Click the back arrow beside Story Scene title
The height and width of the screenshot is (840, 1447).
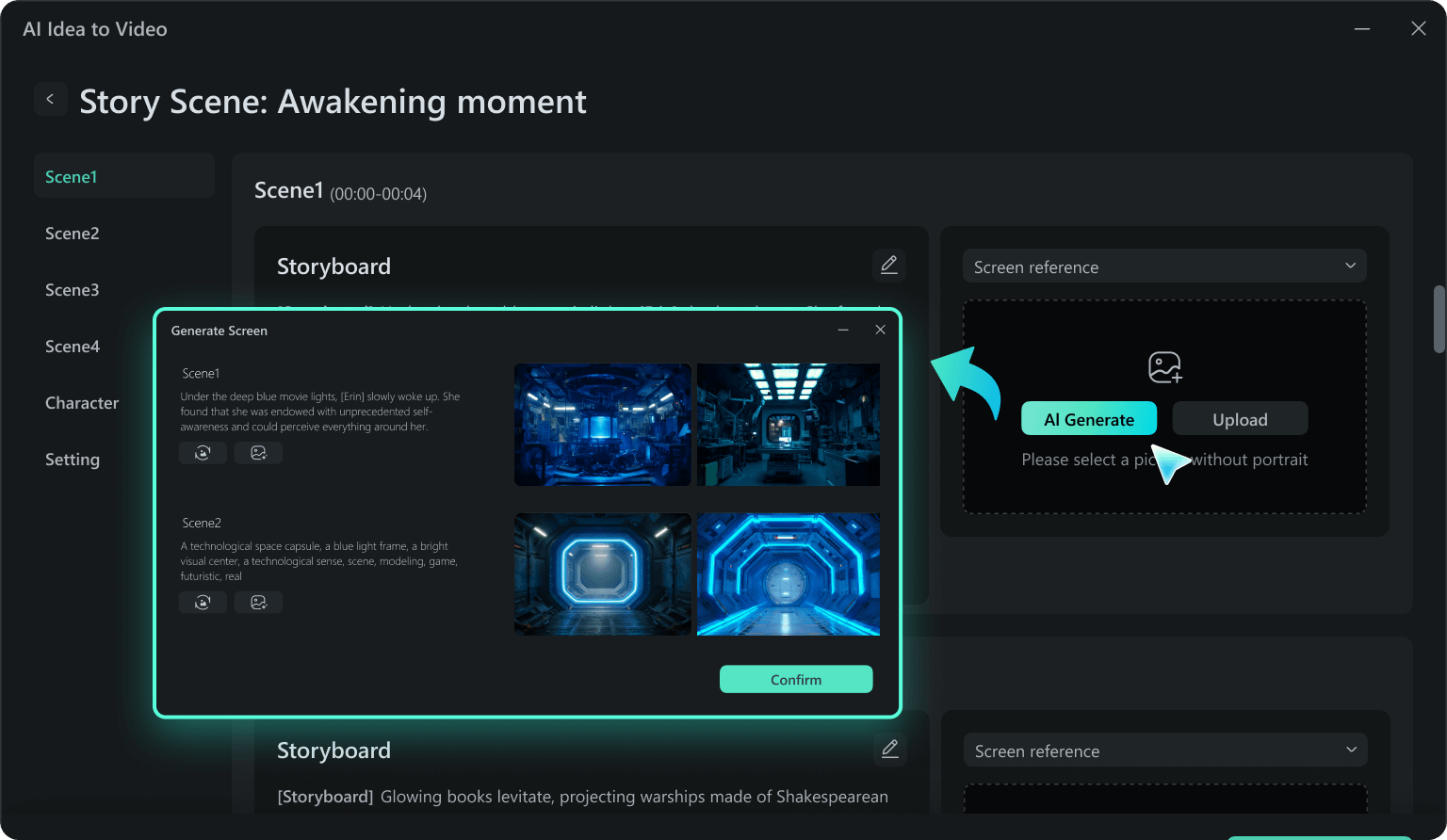[50, 99]
